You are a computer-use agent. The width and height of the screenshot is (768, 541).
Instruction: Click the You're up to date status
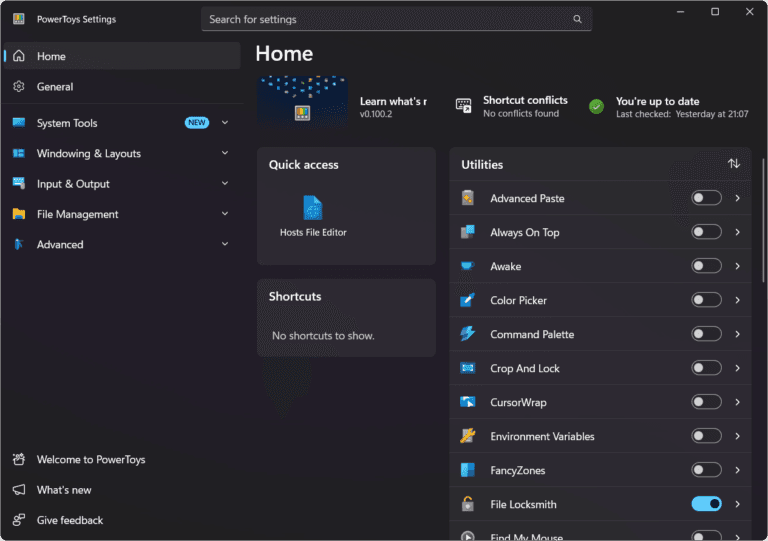click(x=669, y=106)
